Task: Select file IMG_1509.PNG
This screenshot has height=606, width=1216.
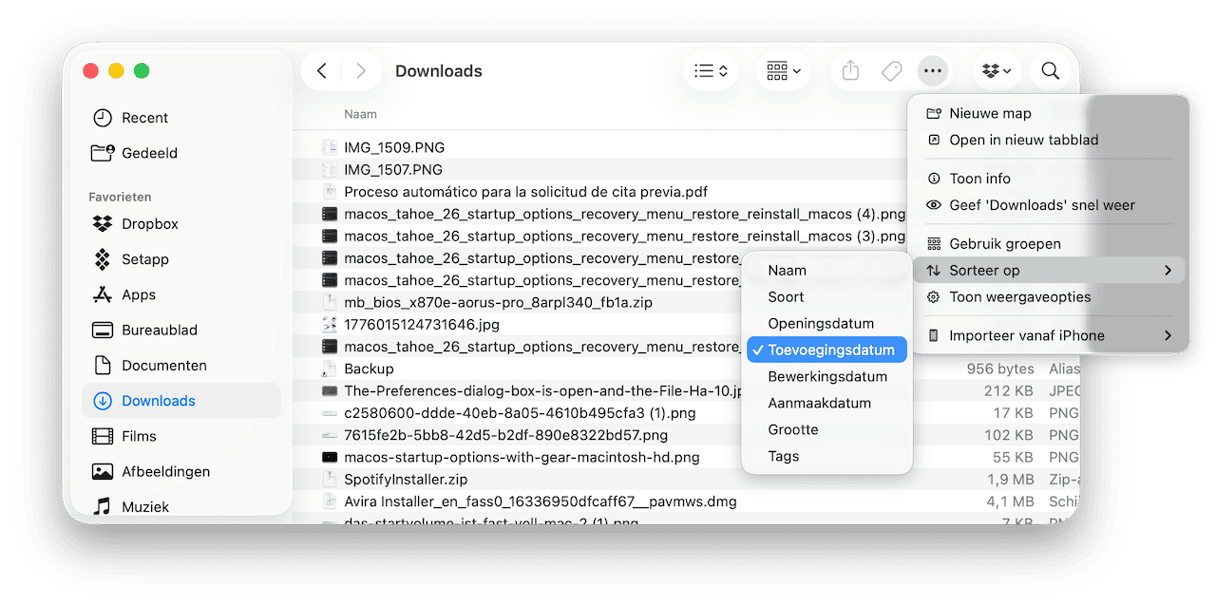Action: coord(394,148)
